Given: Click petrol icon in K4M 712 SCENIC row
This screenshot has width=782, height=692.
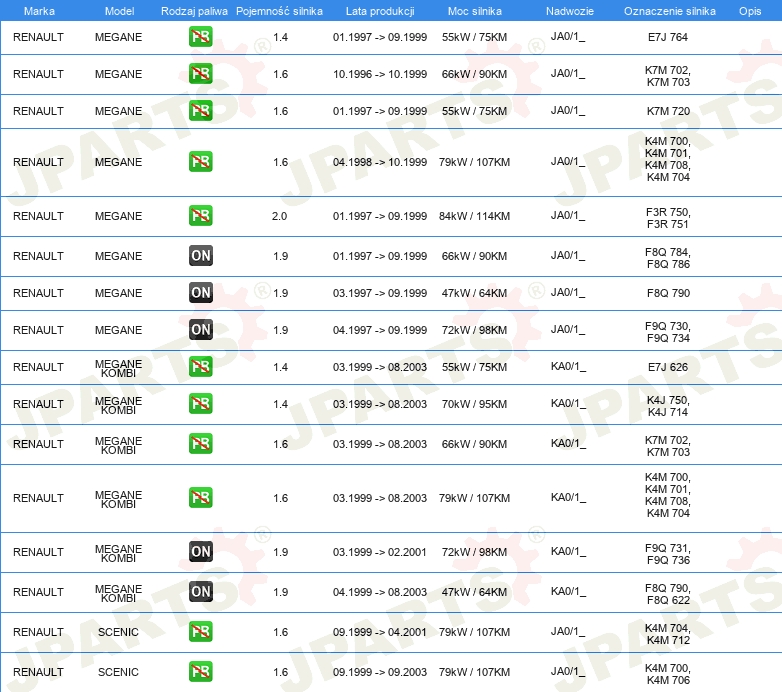Looking at the screenshot, I should (x=200, y=632).
